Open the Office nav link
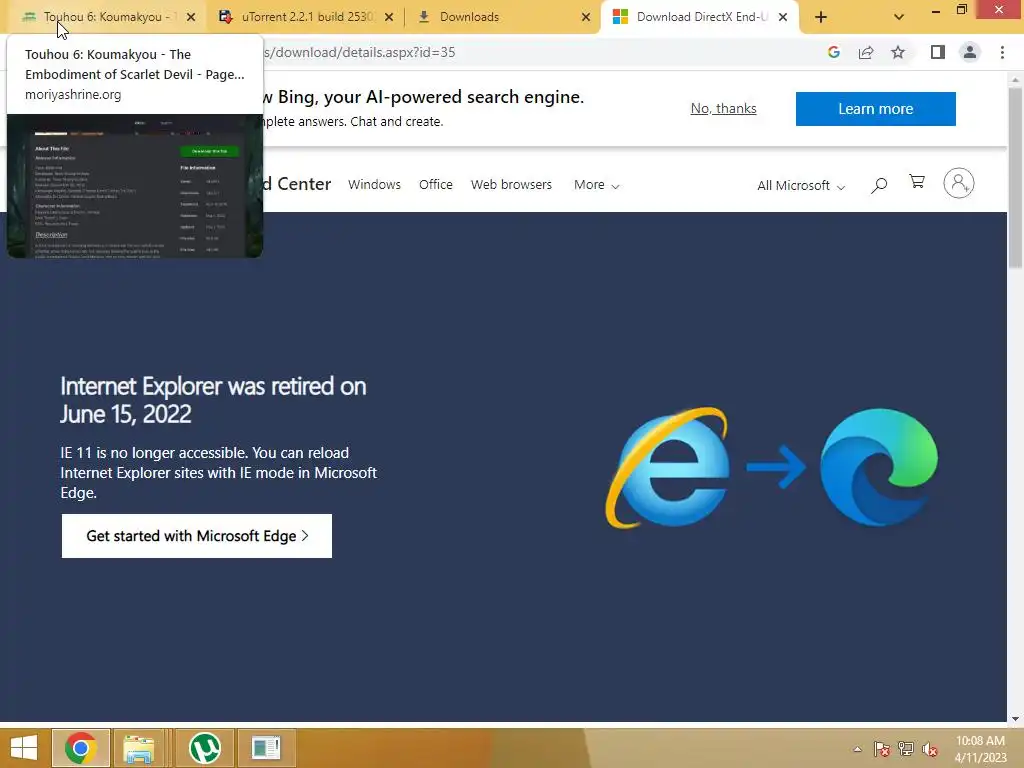 coord(436,185)
